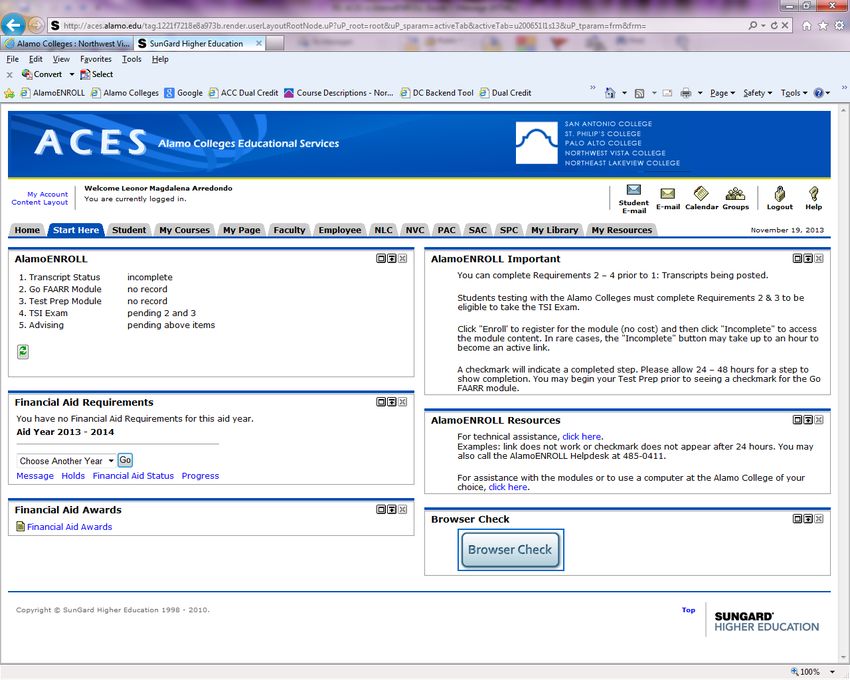Screen dimensions: 850x680
Task: Remove the Financial Aid Requirements panel
Action: (x=403, y=402)
